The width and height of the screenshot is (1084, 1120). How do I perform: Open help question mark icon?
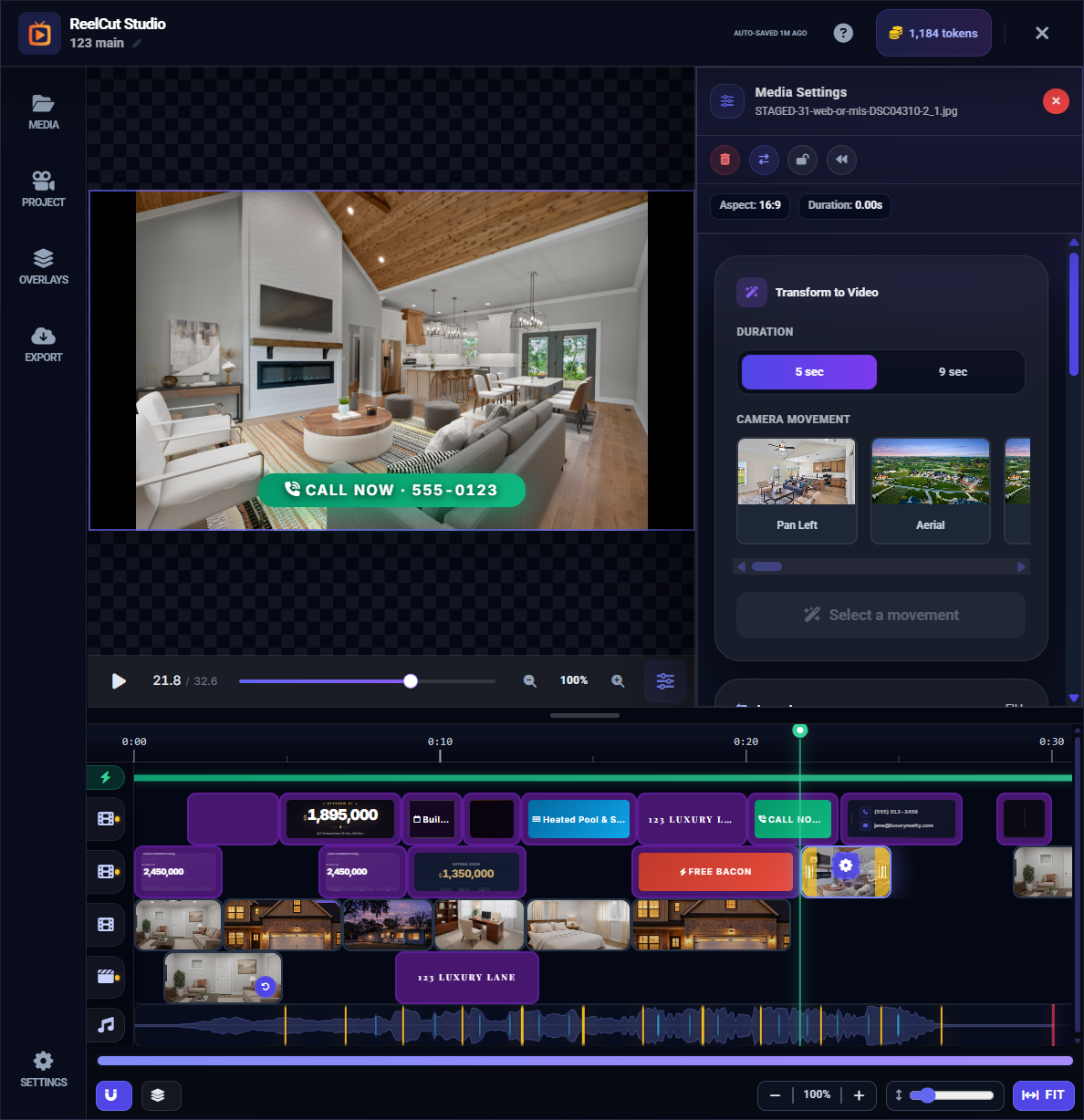coord(843,33)
